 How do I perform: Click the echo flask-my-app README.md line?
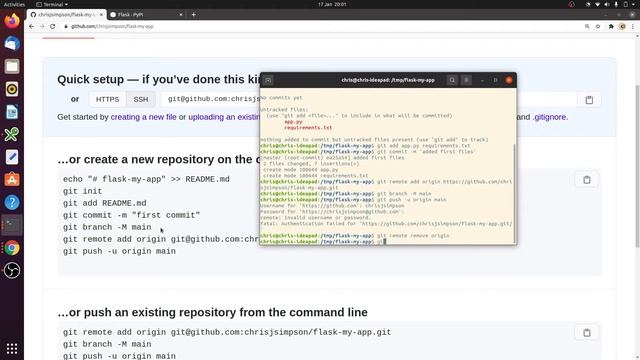tap(146, 179)
